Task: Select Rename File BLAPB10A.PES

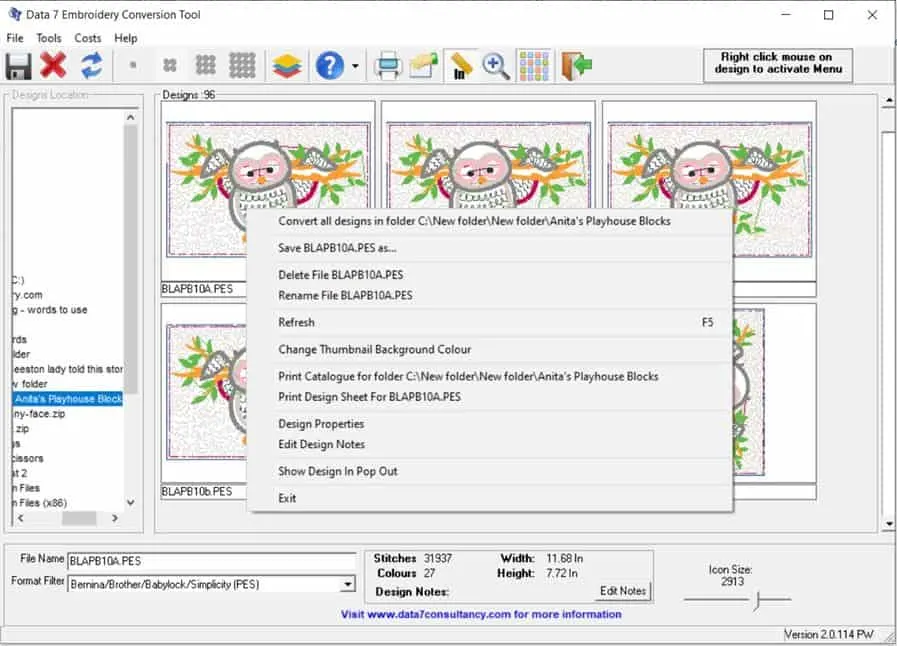Action: [490, 296]
